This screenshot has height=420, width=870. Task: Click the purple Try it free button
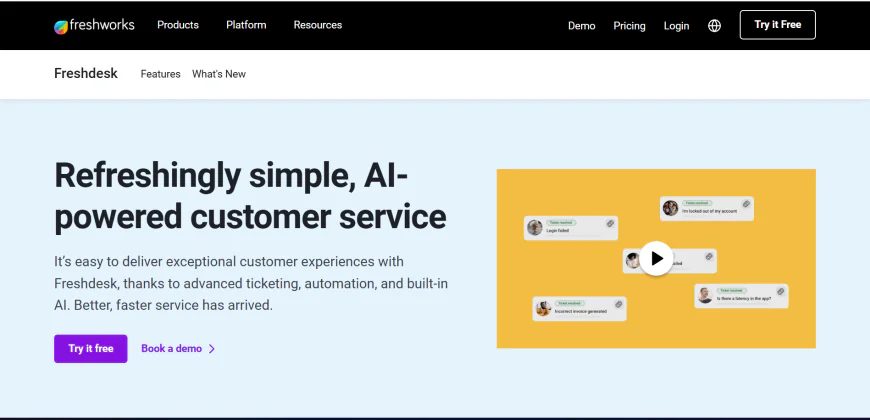pyautogui.click(x=90, y=348)
